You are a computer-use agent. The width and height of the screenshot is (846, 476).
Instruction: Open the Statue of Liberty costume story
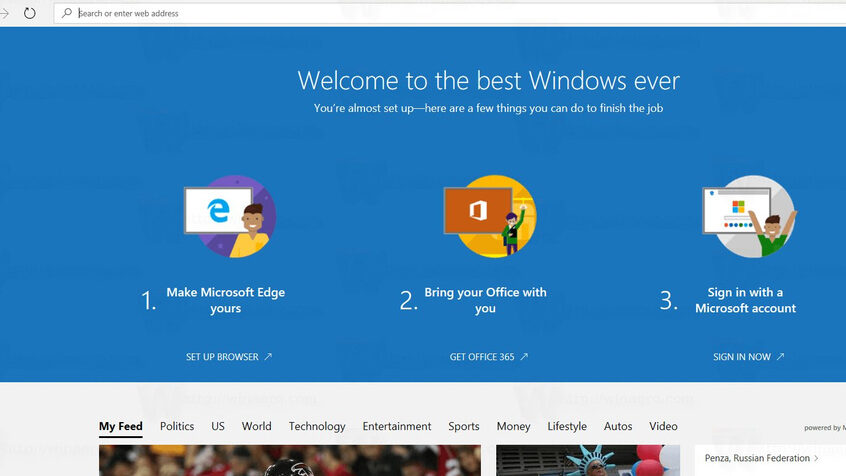coord(588,460)
